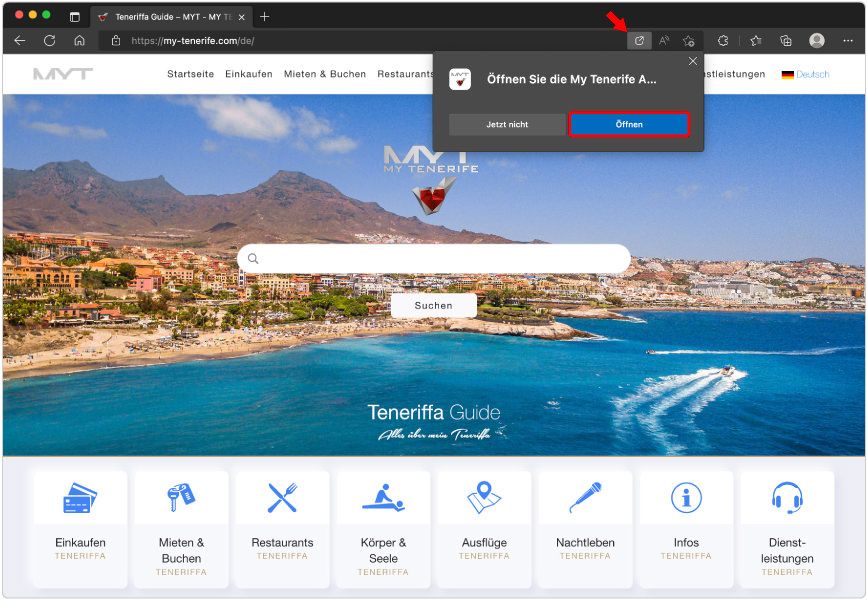Open the map icon under Ausflüge

coord(483,494)
